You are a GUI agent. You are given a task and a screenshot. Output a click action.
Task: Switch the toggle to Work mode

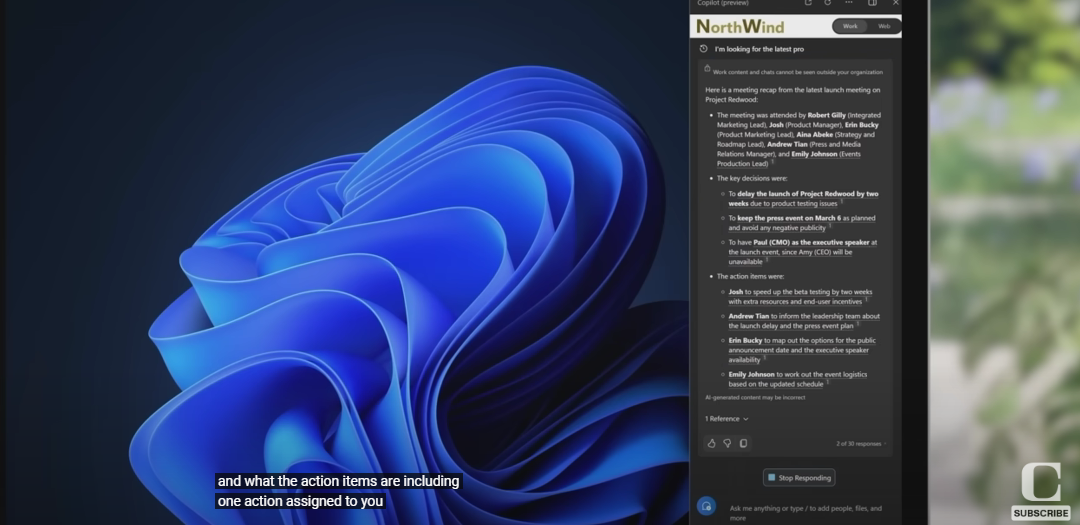[x=850, y=26]
